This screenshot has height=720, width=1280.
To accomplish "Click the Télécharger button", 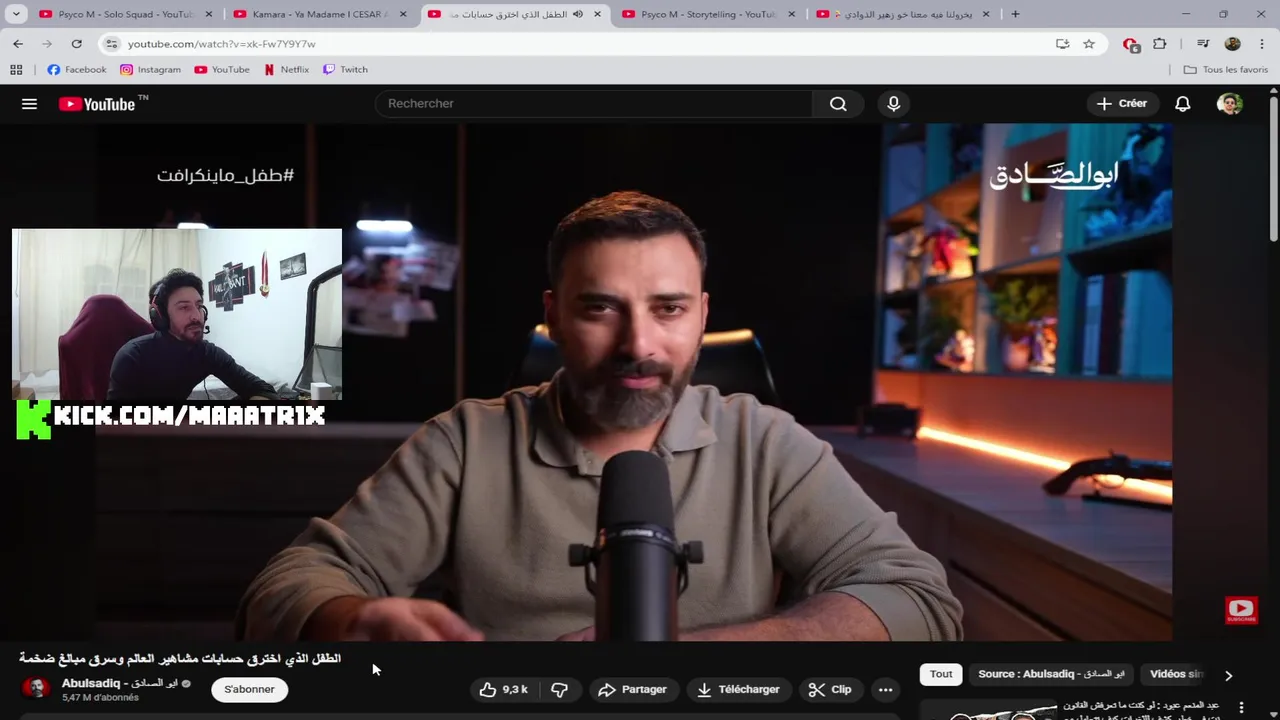I will tap(738, 690).
